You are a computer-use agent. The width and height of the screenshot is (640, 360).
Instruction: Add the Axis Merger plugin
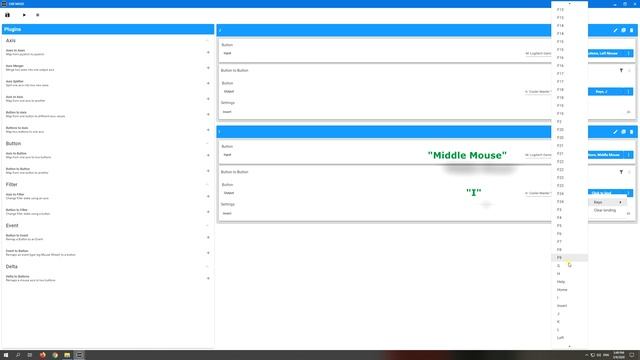[x=208, y=68]
